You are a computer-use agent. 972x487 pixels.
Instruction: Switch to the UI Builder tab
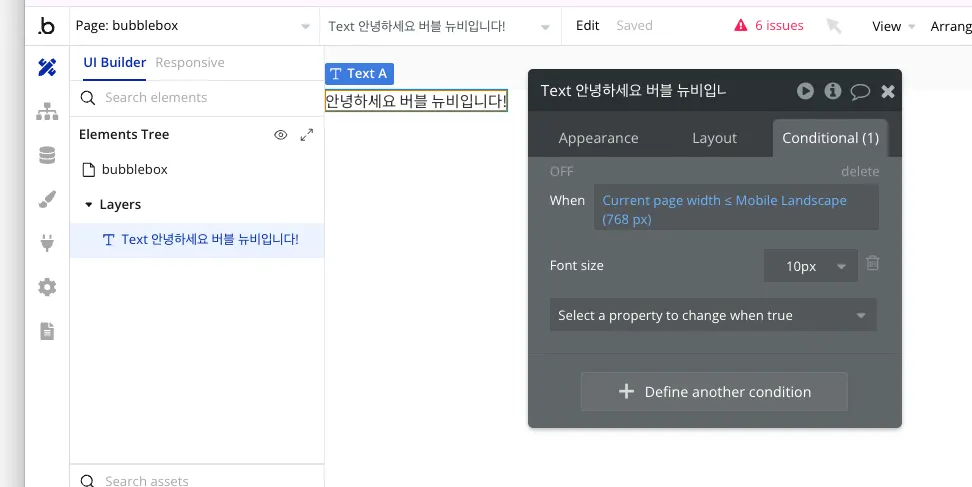tap(115, 63)
